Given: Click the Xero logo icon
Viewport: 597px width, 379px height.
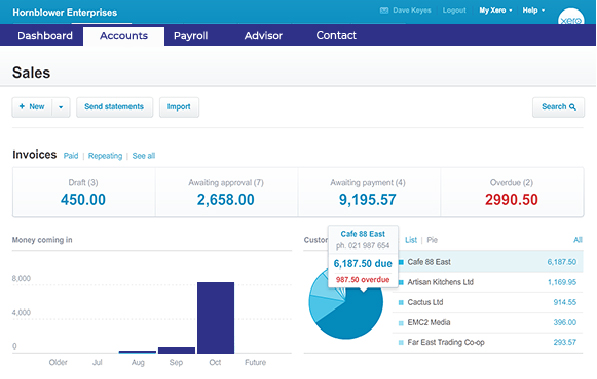Looking at the screenshot, I should tap(571, 16).
